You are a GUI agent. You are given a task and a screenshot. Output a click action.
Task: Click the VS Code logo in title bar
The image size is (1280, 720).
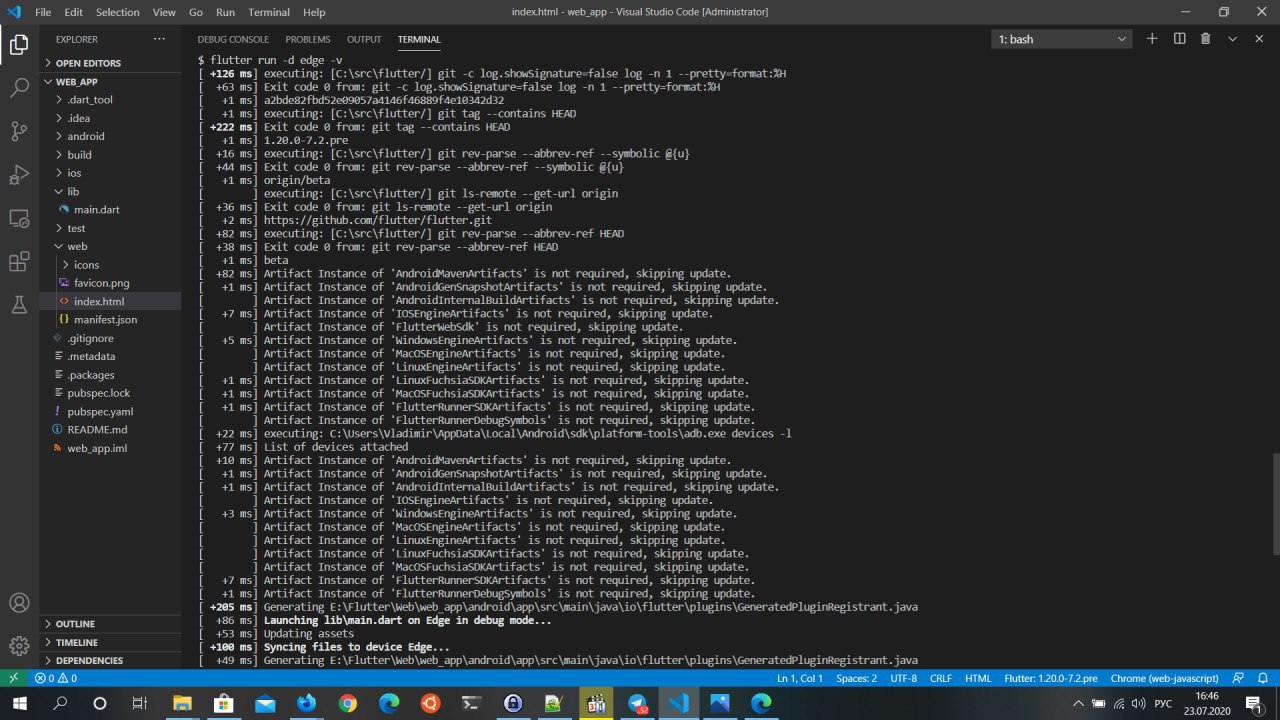[x=14, y=12]
